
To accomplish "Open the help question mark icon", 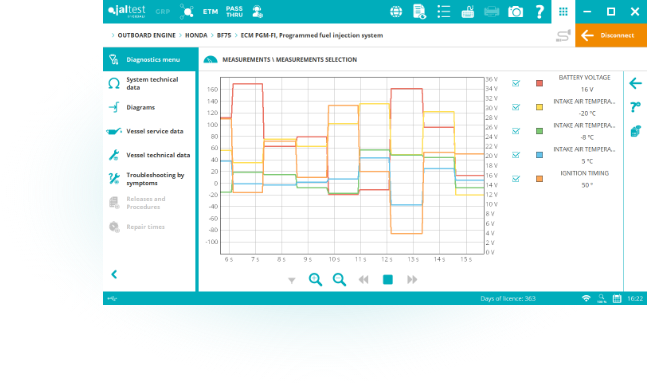I will tap(539, 12).
